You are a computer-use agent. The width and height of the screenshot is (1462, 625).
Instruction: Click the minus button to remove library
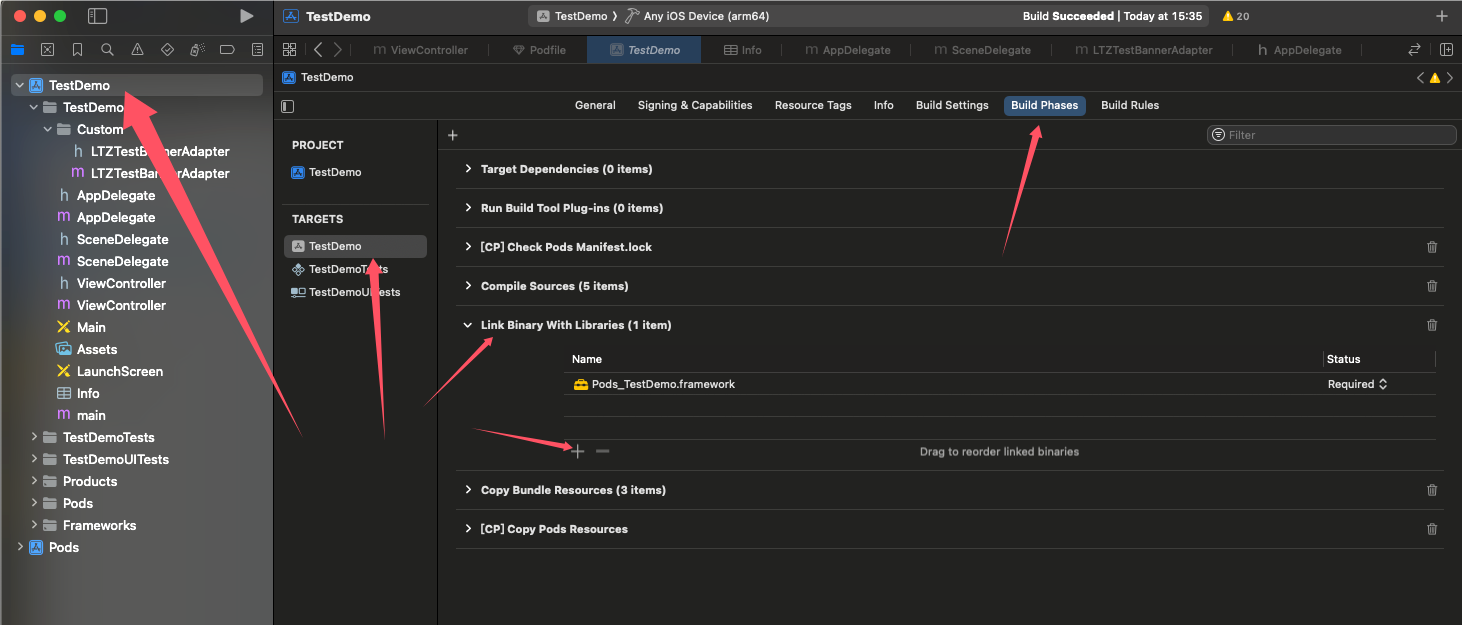(x=602, y=451)
